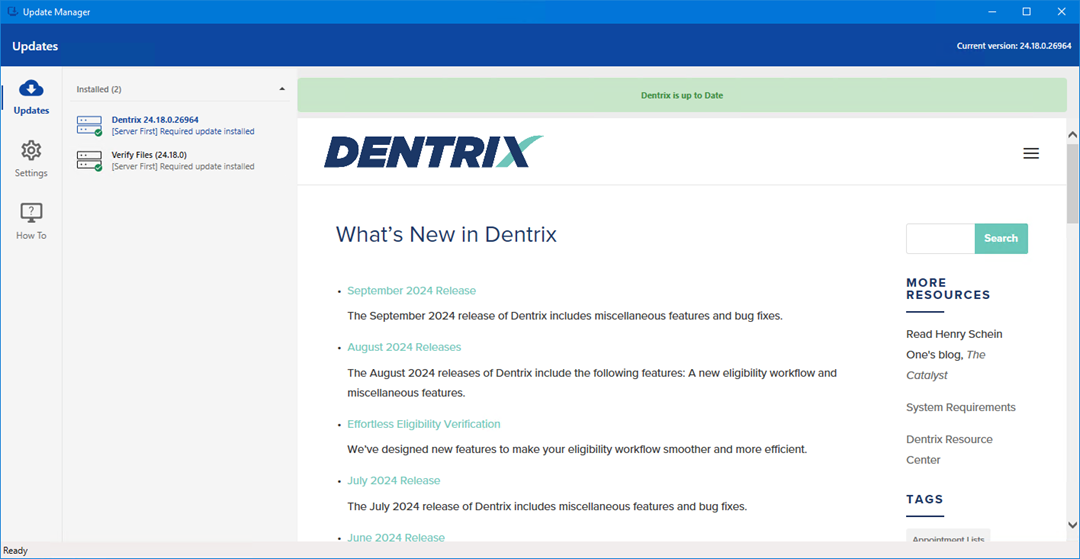The image size is (1080, 559).
Task: Click the Search button
Action: pos(1001,238)
